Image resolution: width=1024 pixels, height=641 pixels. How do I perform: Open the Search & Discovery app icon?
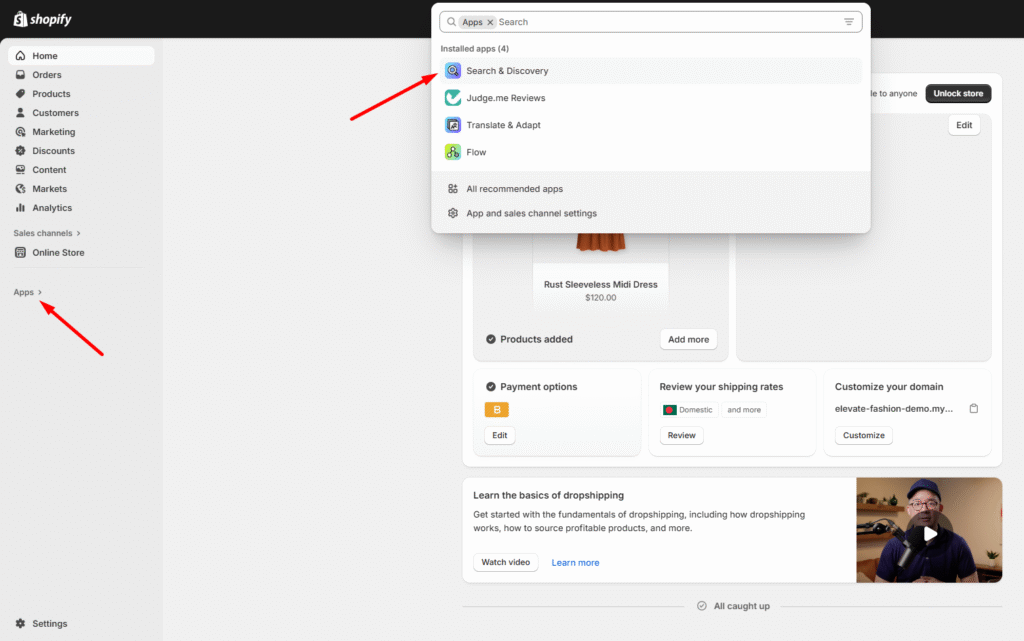click(x=453, y=71)
